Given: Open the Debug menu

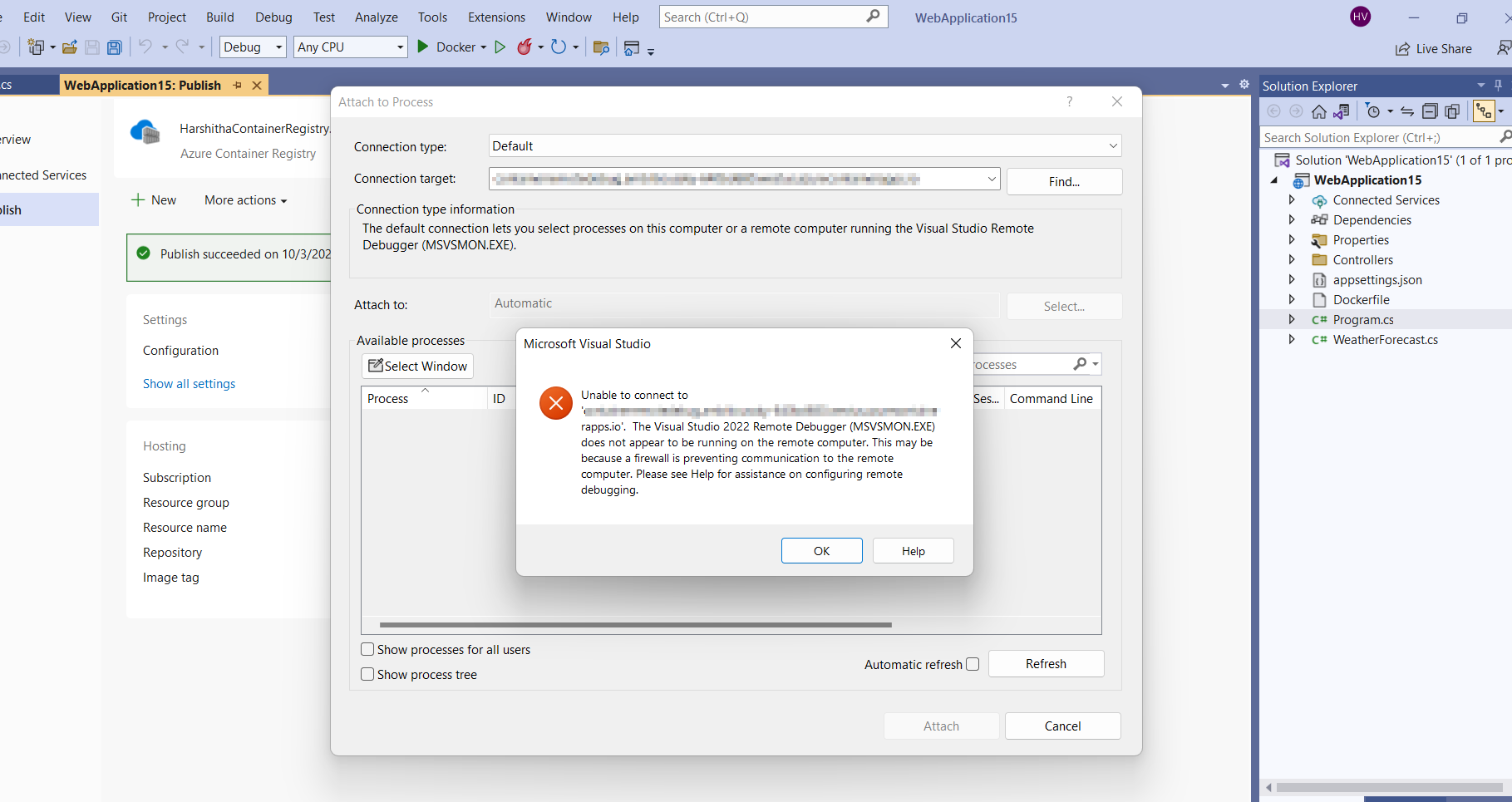Looking at the screenshot, I should (273, 17).
